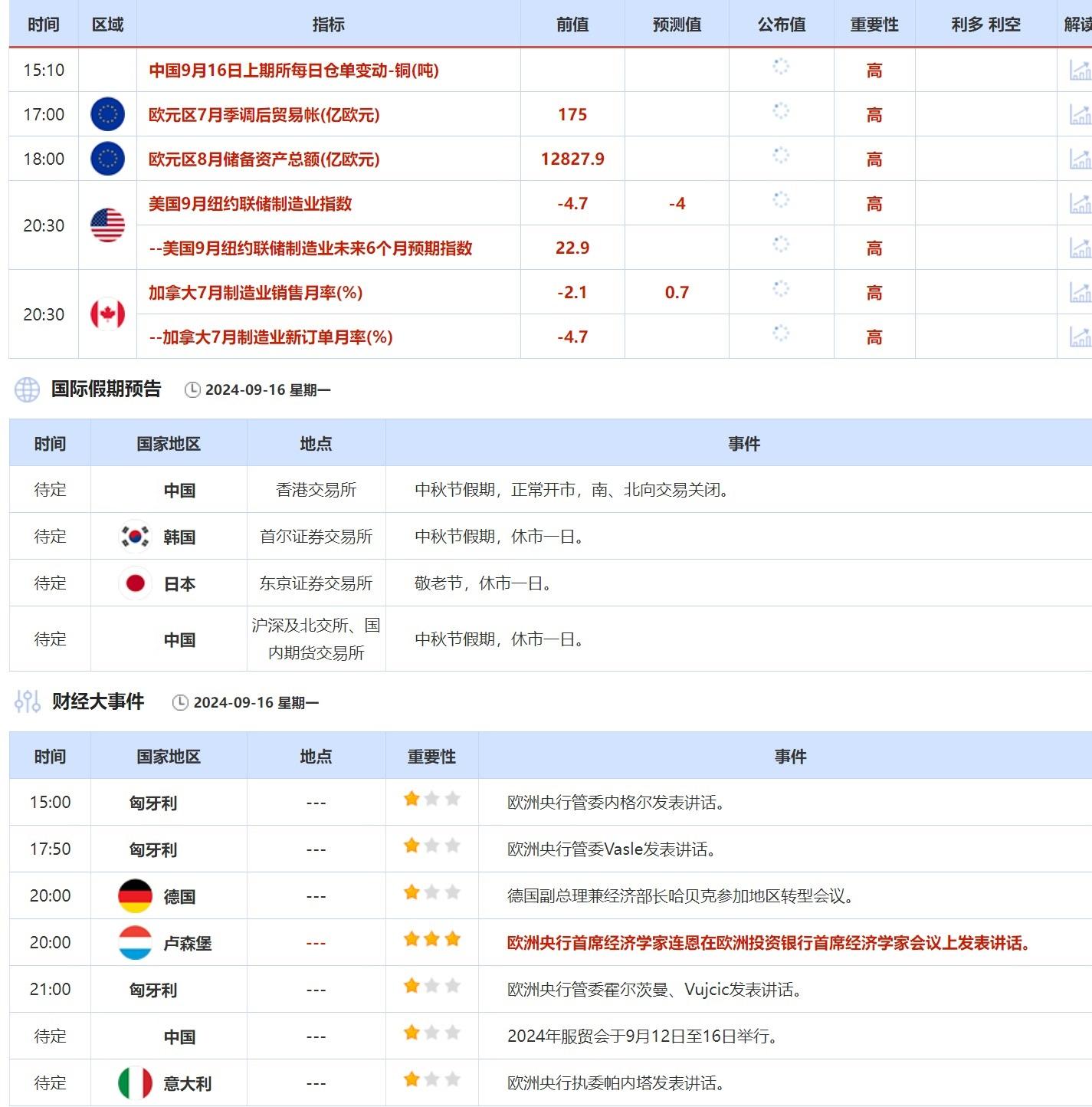
Task: Open chart icon for Eurozone trade balance row
Action: click(1080, 114)
